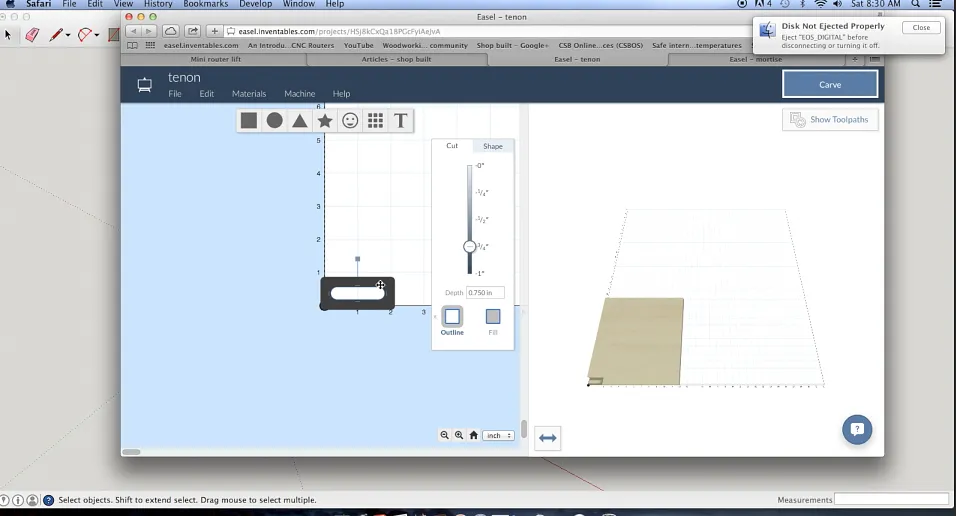Image resolution: width=956 pixels, height=516 pixels.
Task: Open Safari History menu
Action: (x=158, y=4)
